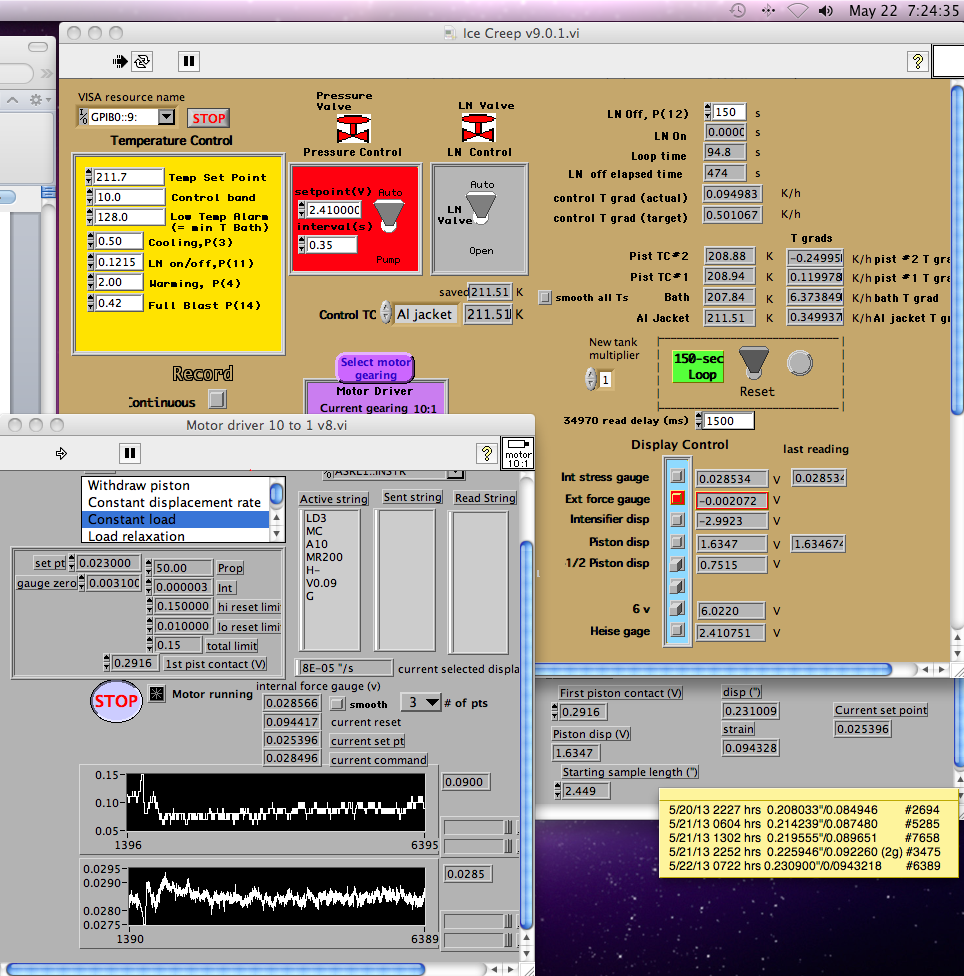Screen dimensions: 964x976
Task: Open the # of pts dropdown
Action: [x=420, y=703]
